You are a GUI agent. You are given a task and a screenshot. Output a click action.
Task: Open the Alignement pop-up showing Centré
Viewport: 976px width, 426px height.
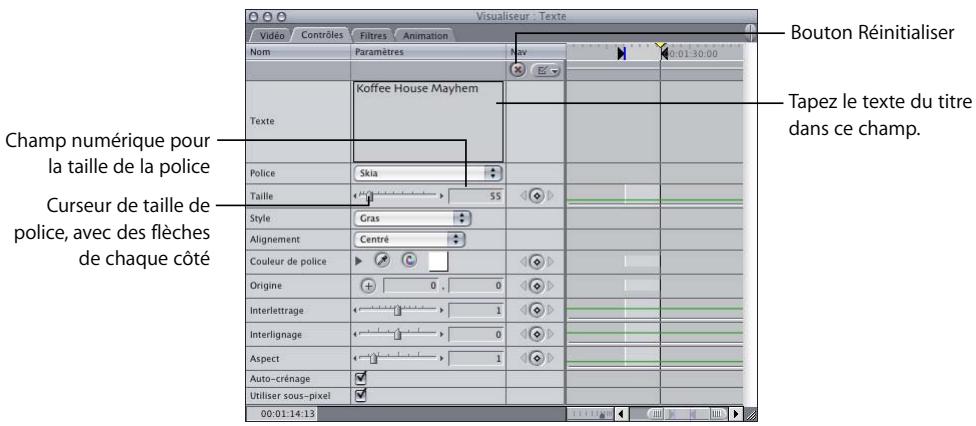[409, 239]
